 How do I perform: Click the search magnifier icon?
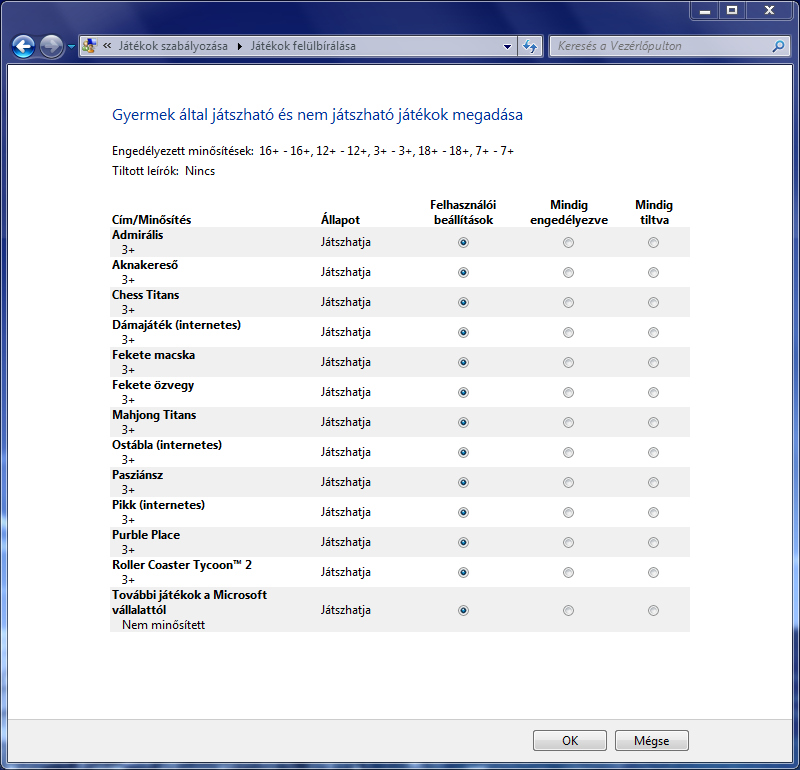[778, 46]
